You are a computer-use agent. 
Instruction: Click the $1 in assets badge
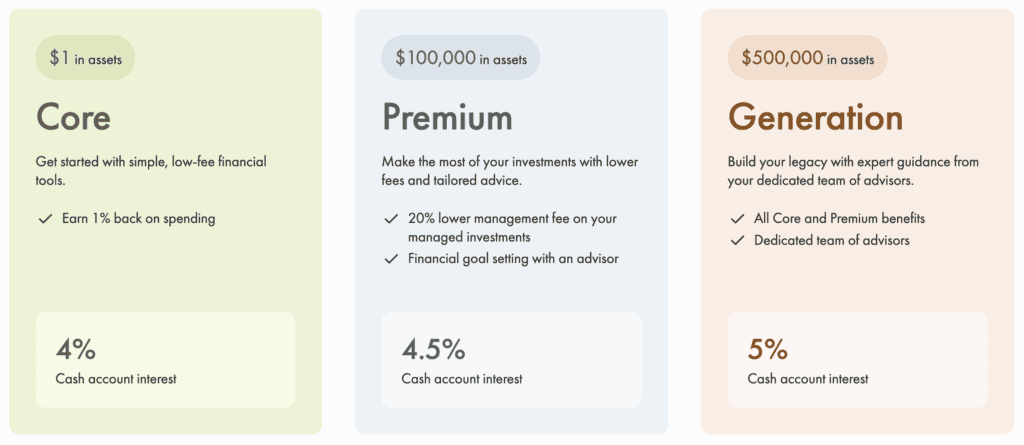[x=85, y=58]
